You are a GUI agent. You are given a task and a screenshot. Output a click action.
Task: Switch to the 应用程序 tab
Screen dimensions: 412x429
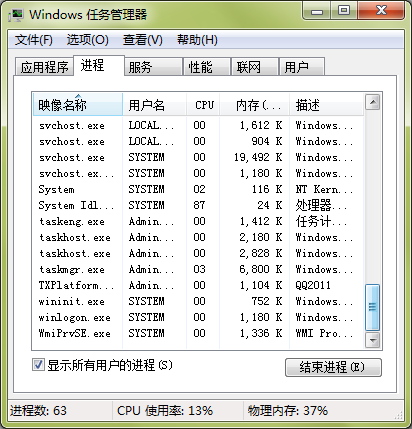pos(44,67)
